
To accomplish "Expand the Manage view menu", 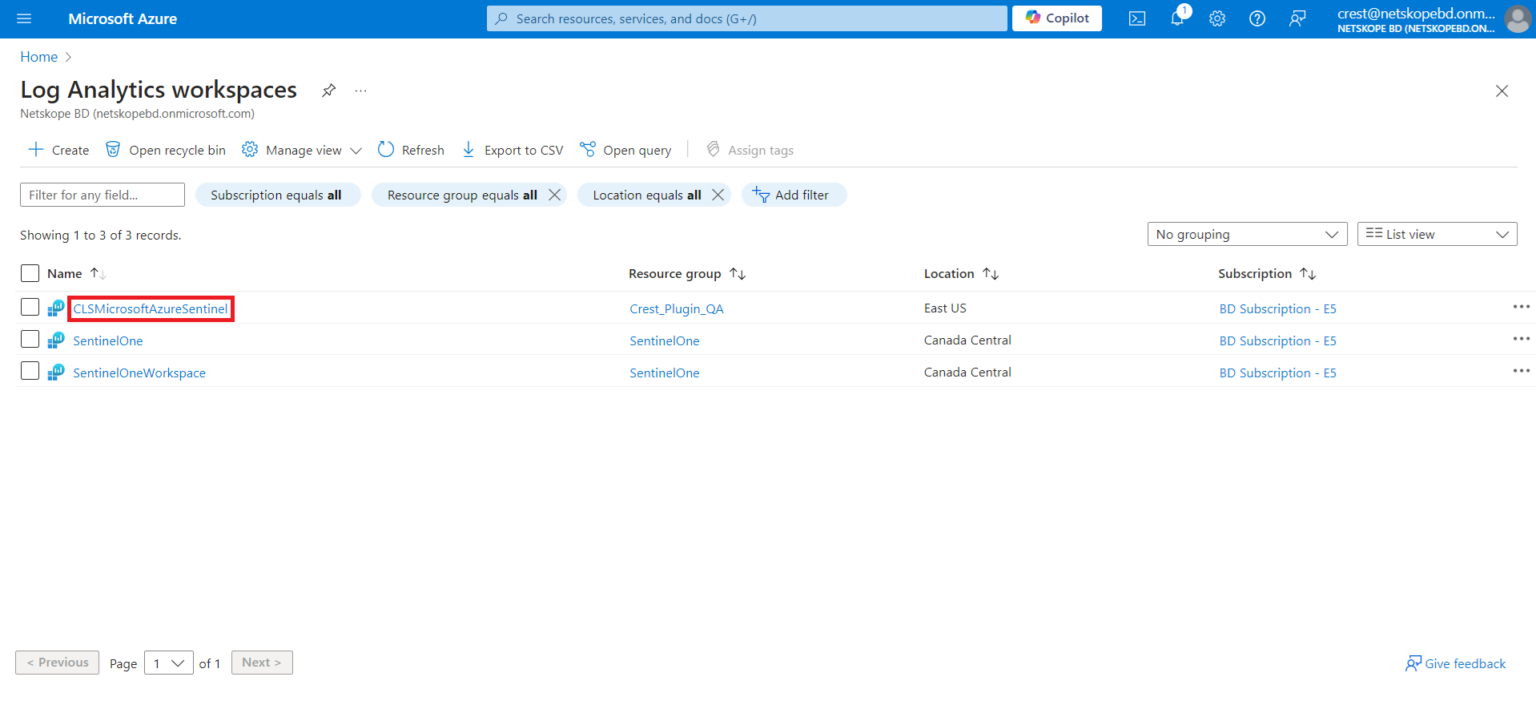I will pos(300,149).
